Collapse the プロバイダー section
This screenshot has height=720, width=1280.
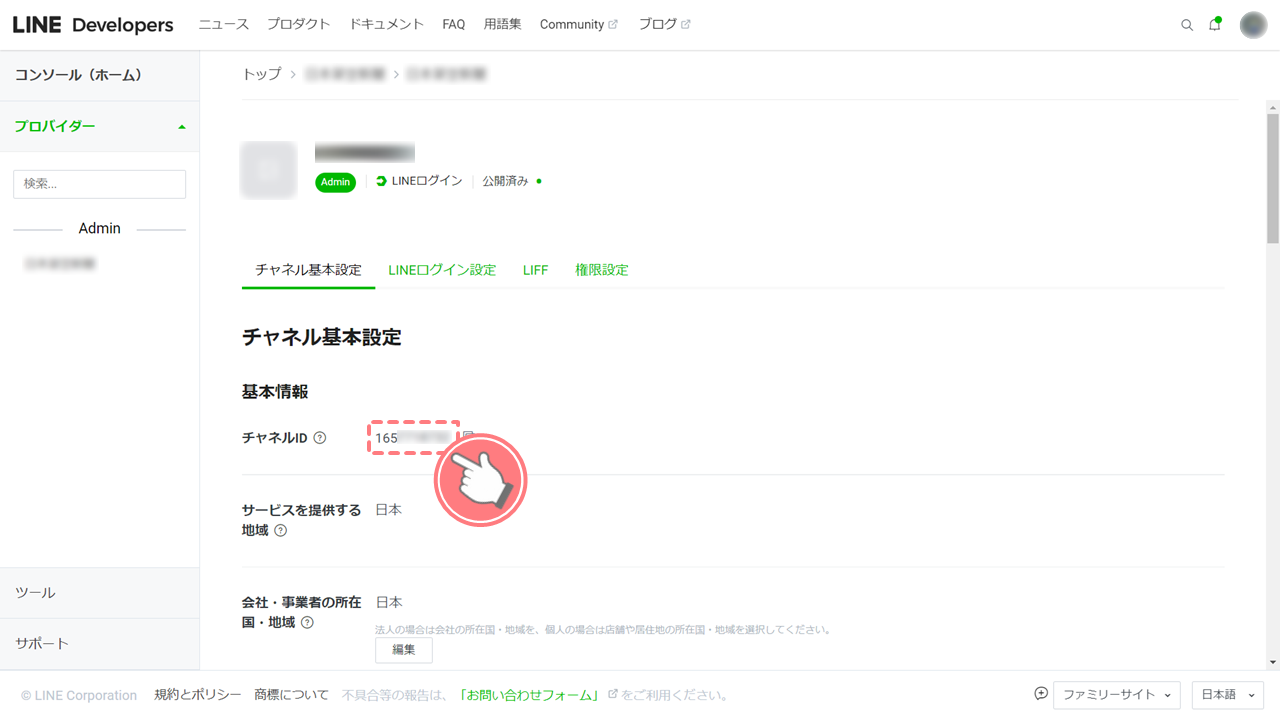(100, 127)
